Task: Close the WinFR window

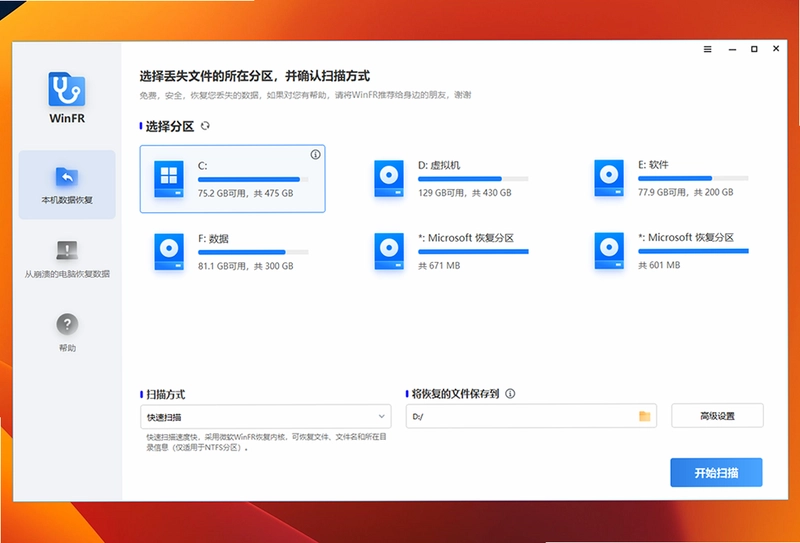Action: pos(776,48)
